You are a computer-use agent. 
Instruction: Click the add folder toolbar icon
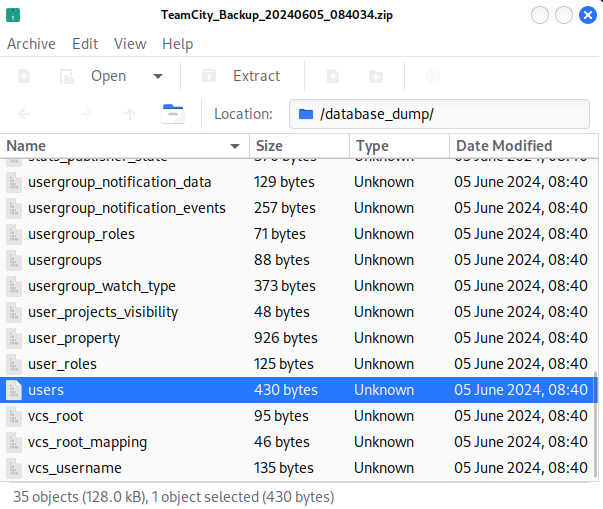376,76
